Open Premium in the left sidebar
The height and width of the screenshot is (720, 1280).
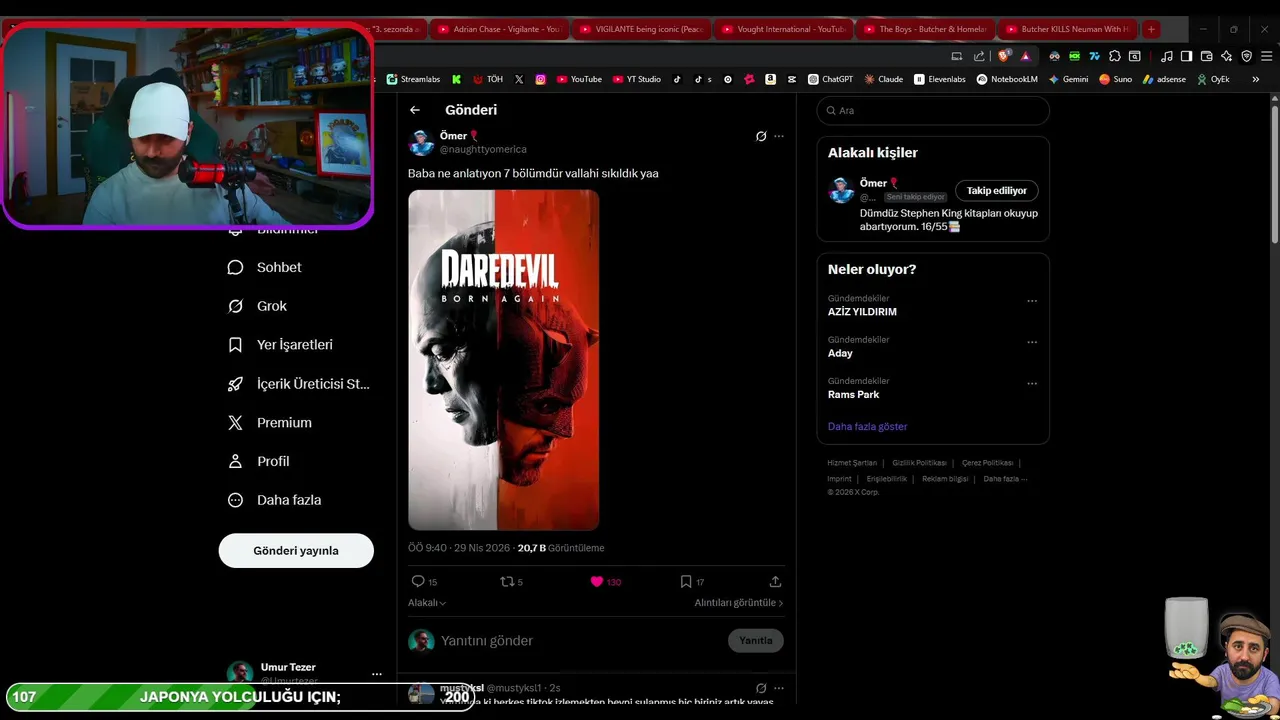[270, 423]
